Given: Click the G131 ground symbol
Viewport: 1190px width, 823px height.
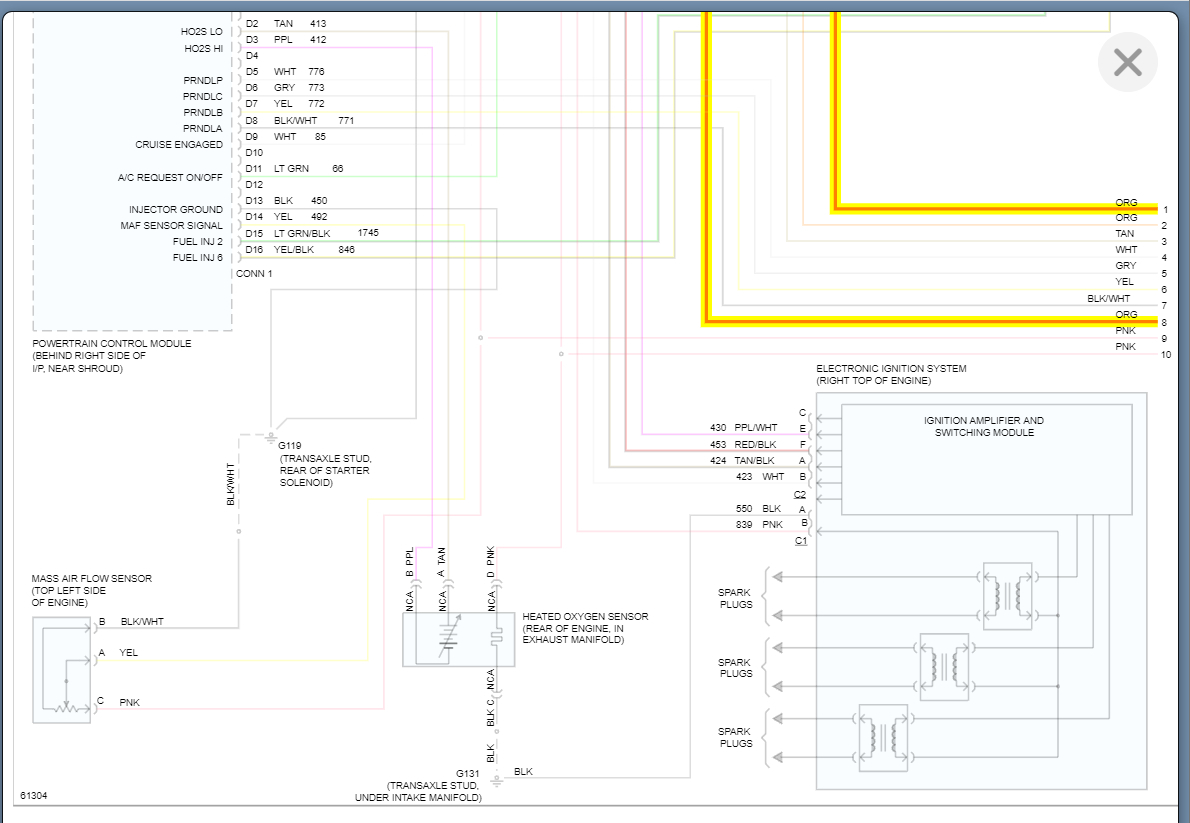Looking at the screenshot, I should point(496,779).
